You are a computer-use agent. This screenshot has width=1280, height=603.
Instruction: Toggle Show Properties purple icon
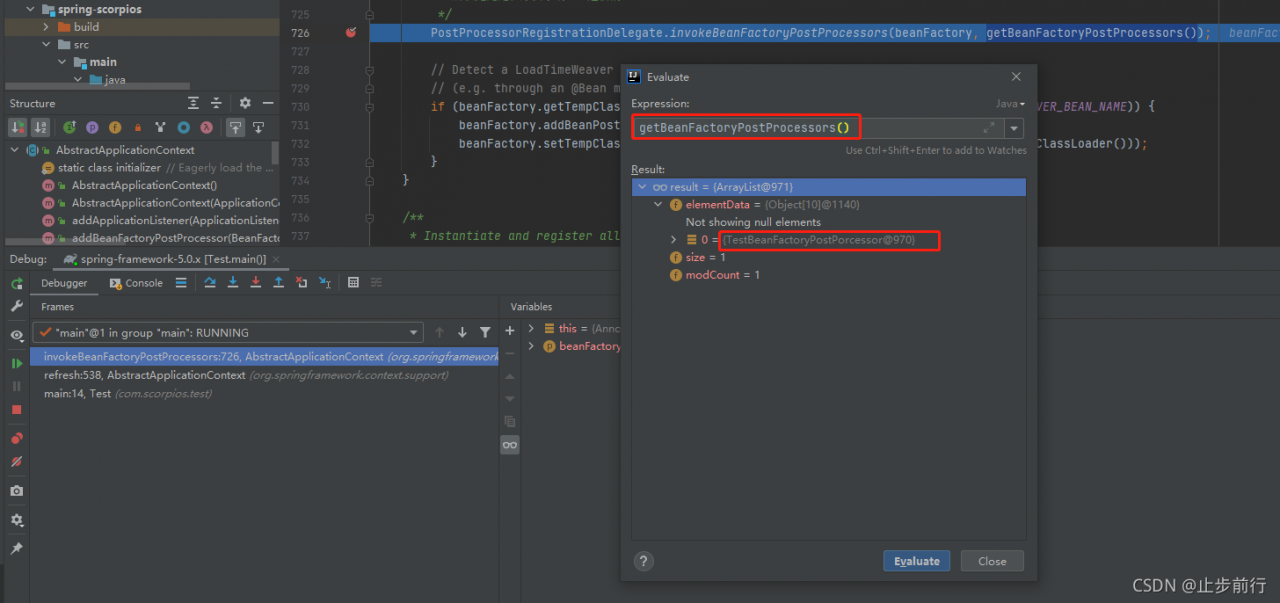92,127
